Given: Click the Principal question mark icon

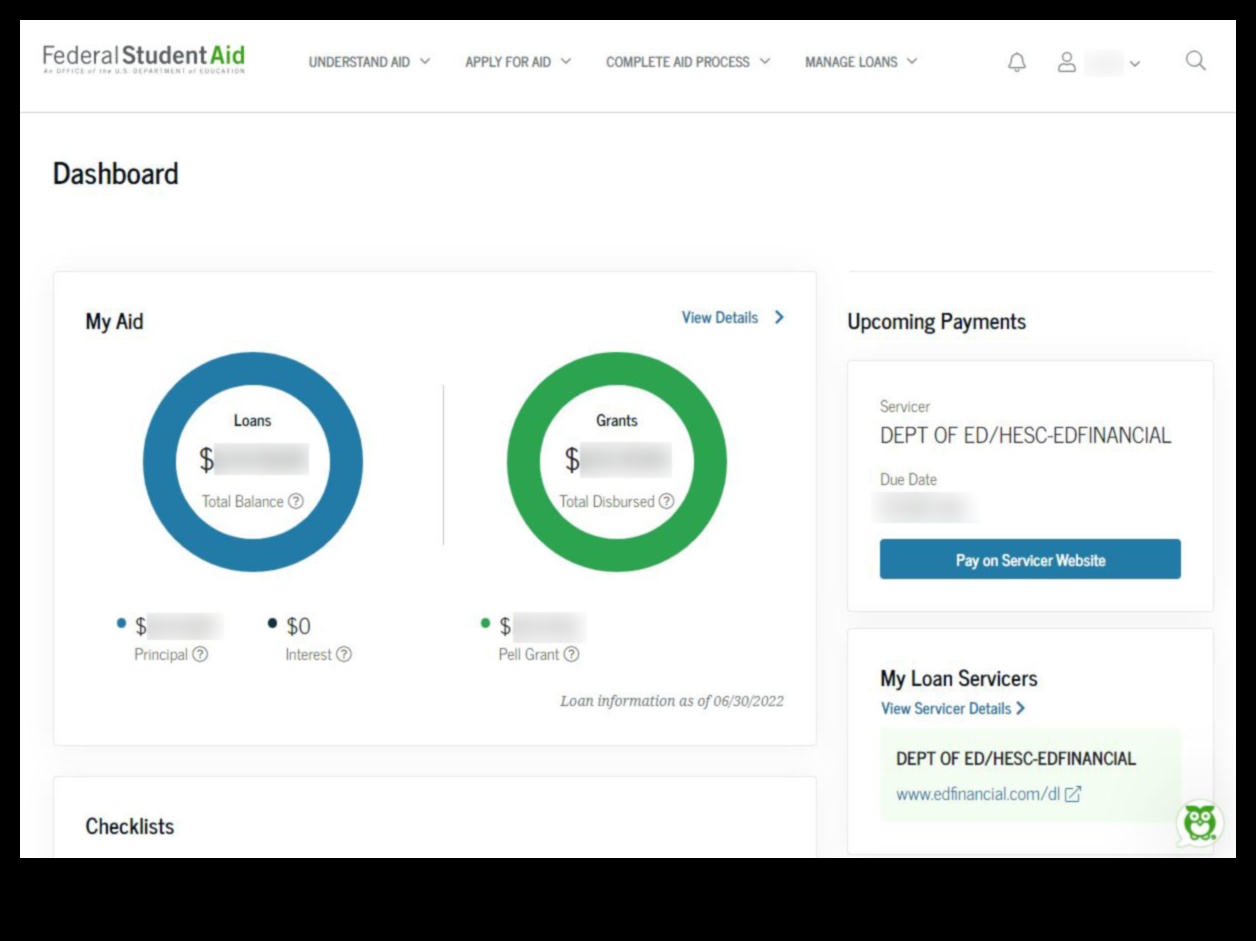Looking at the screenshot, I should (x=200, y=654).
